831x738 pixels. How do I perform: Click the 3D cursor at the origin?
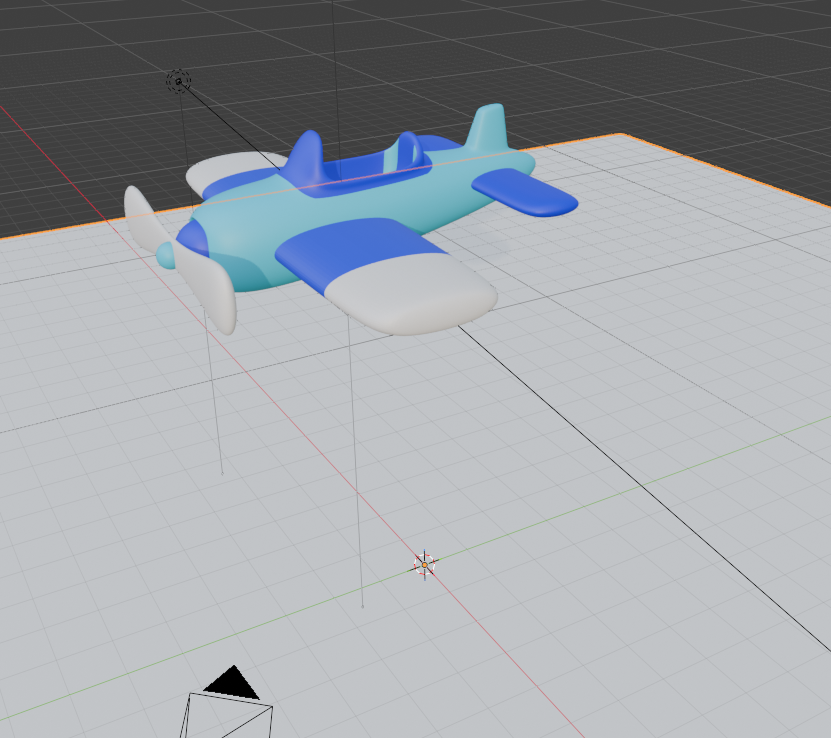[425, 565]
